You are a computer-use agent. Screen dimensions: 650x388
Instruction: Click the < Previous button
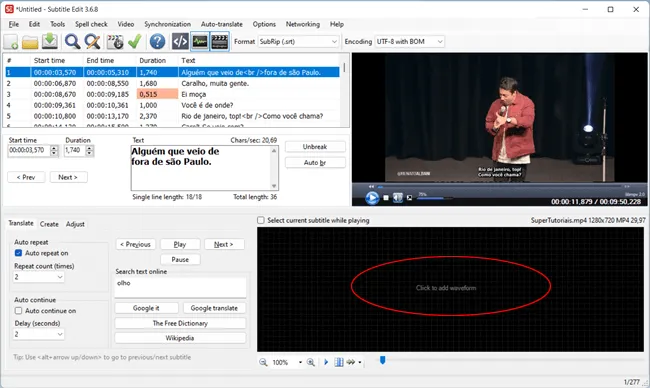[x=136, y=244]
